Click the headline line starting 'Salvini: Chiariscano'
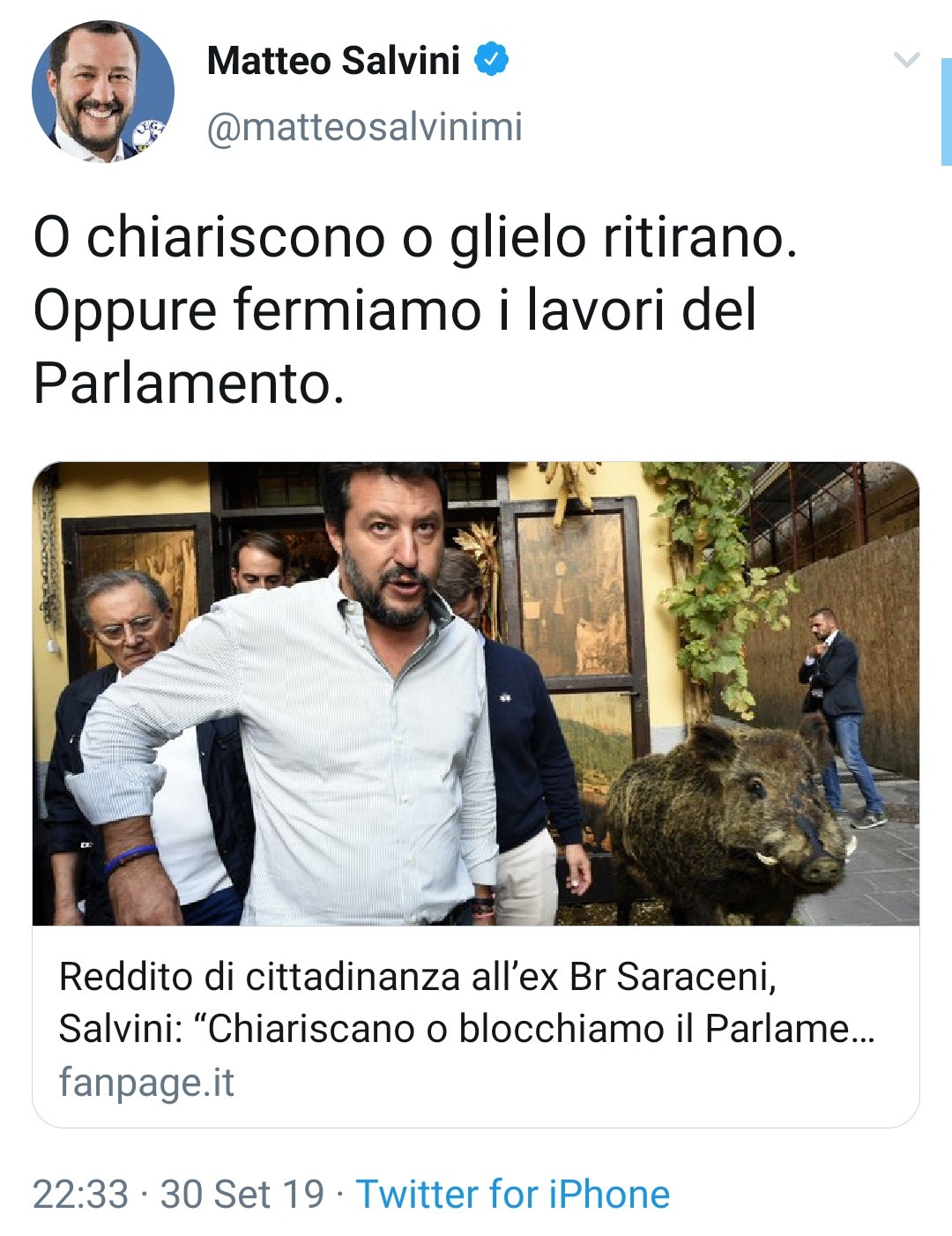The height and width of the screenshot is (1236, 952). [466, 1028]
